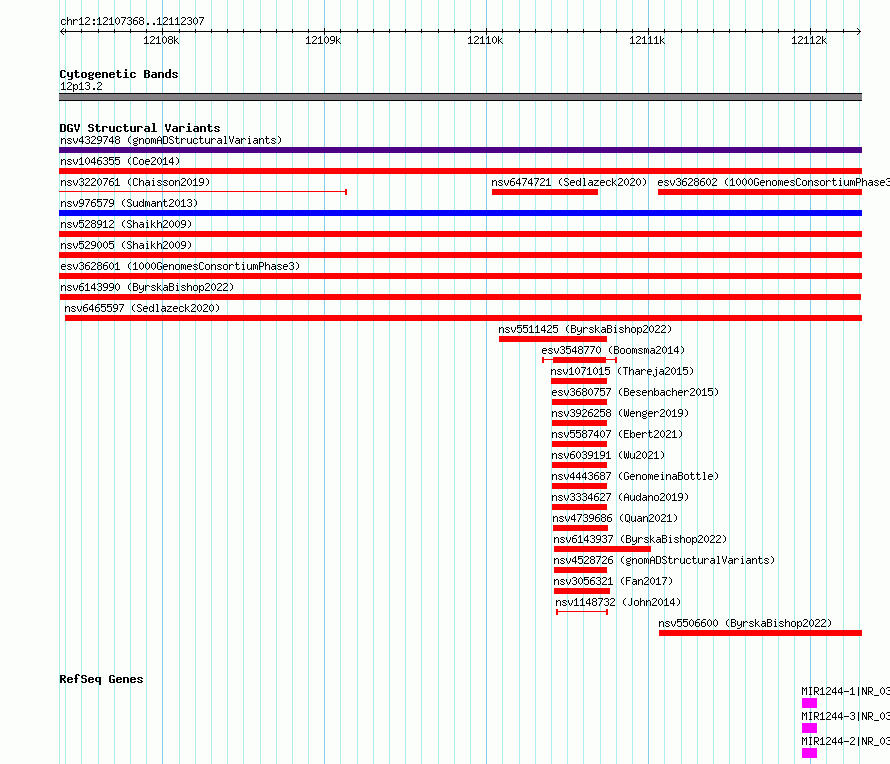Open nsv6039191 (Wu2021) label
The width and height of the screenshot is (890, 764).
[608, 455]
